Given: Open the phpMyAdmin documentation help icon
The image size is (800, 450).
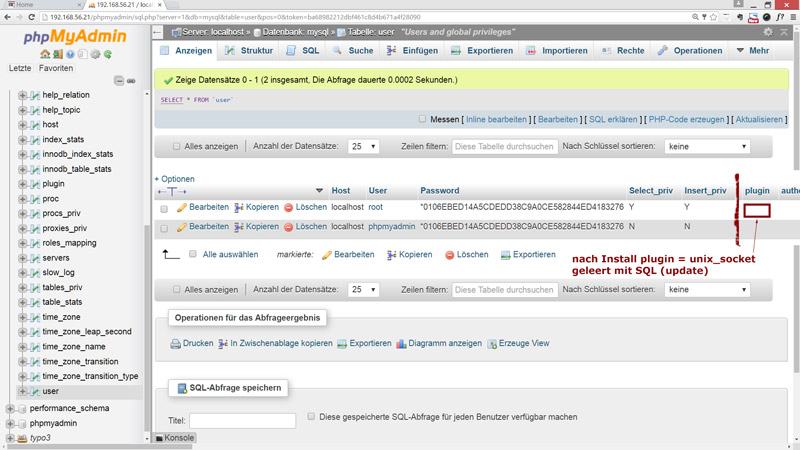Looking at the screenshot, I should pyautogui.click(x=70, y=54).
